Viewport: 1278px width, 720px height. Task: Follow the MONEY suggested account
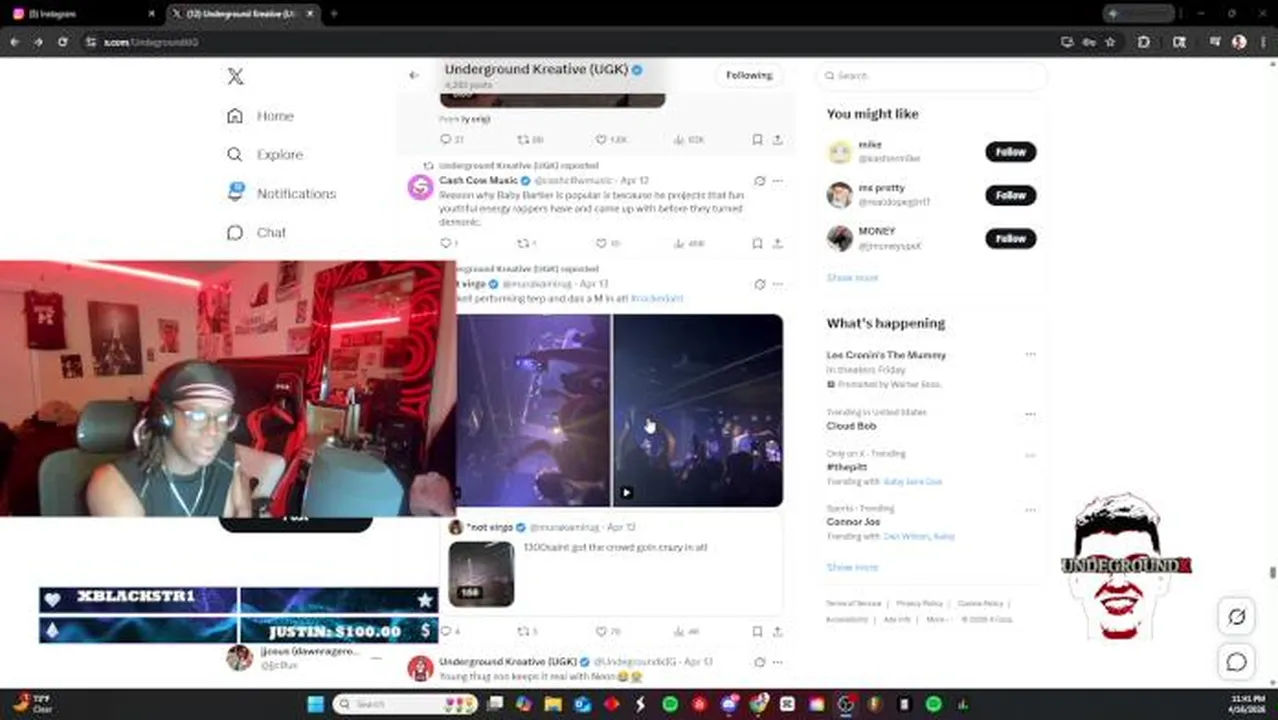pyautogui.click(x=1010, y=238)
